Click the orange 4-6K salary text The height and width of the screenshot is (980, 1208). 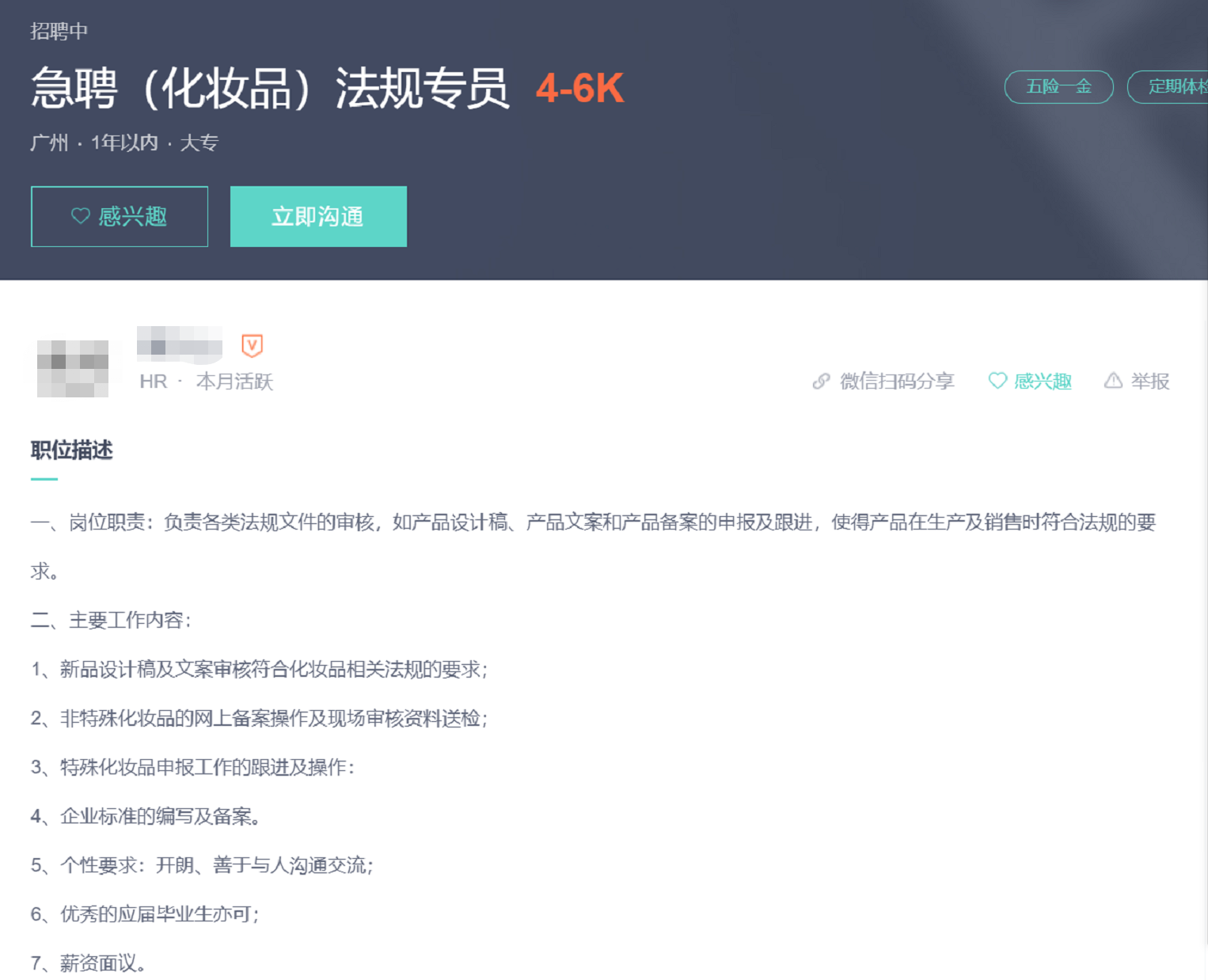click(x=580, y=88)
